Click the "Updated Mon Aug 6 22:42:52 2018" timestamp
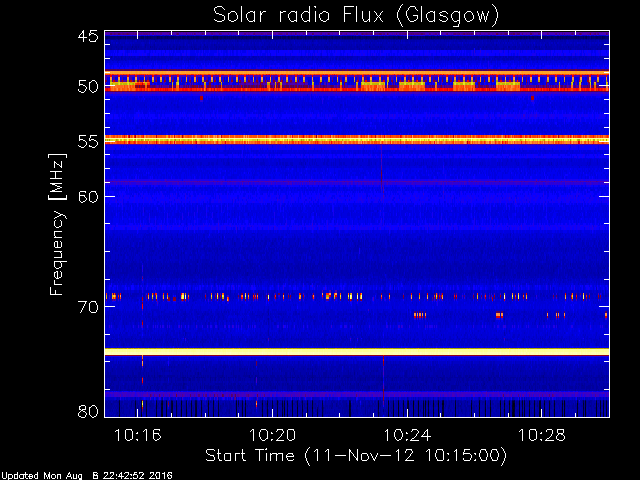The width and height of the screenshot is (640, 480). [87, 476]
